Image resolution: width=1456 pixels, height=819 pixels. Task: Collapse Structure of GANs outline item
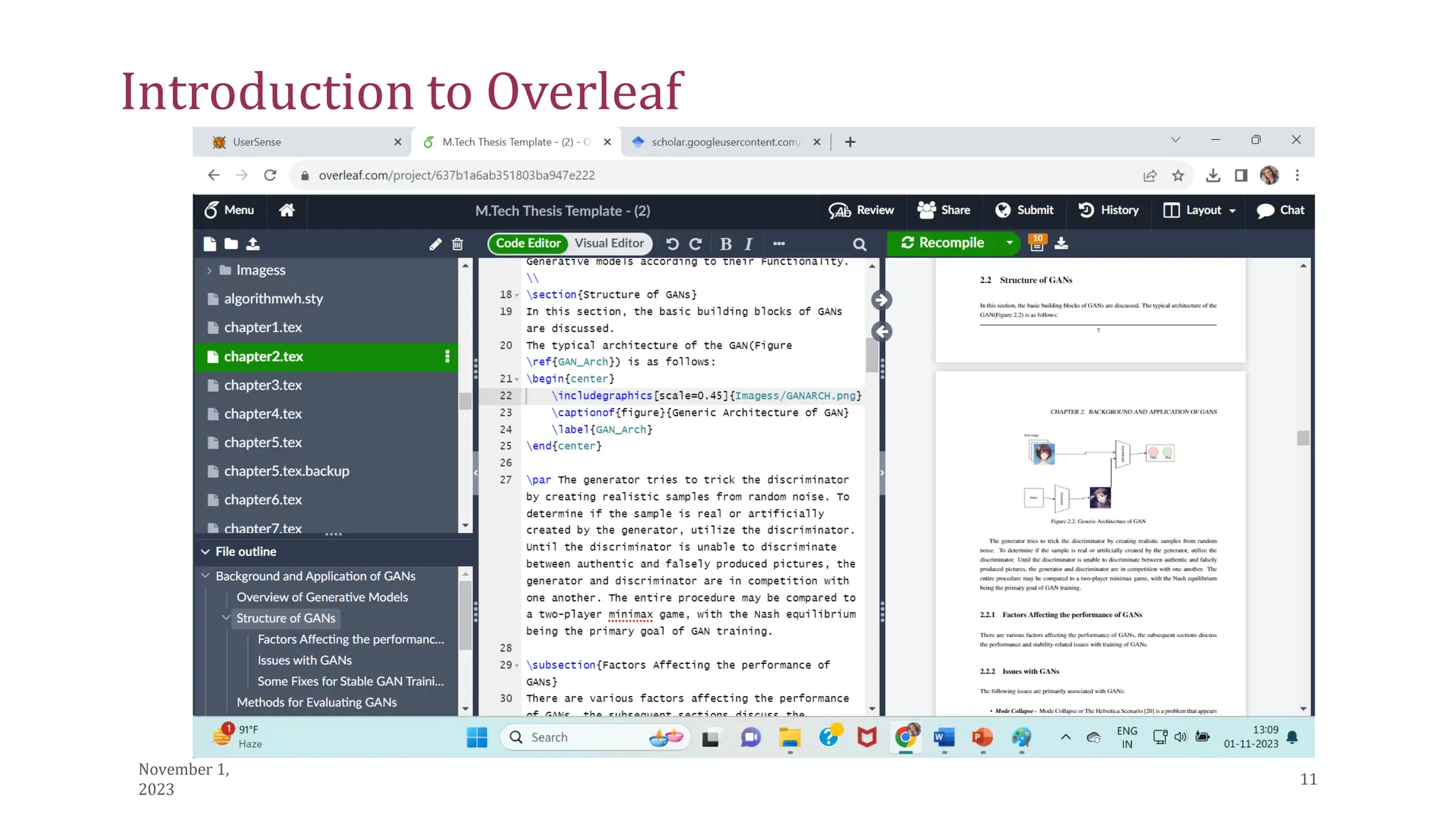[226, 618]
